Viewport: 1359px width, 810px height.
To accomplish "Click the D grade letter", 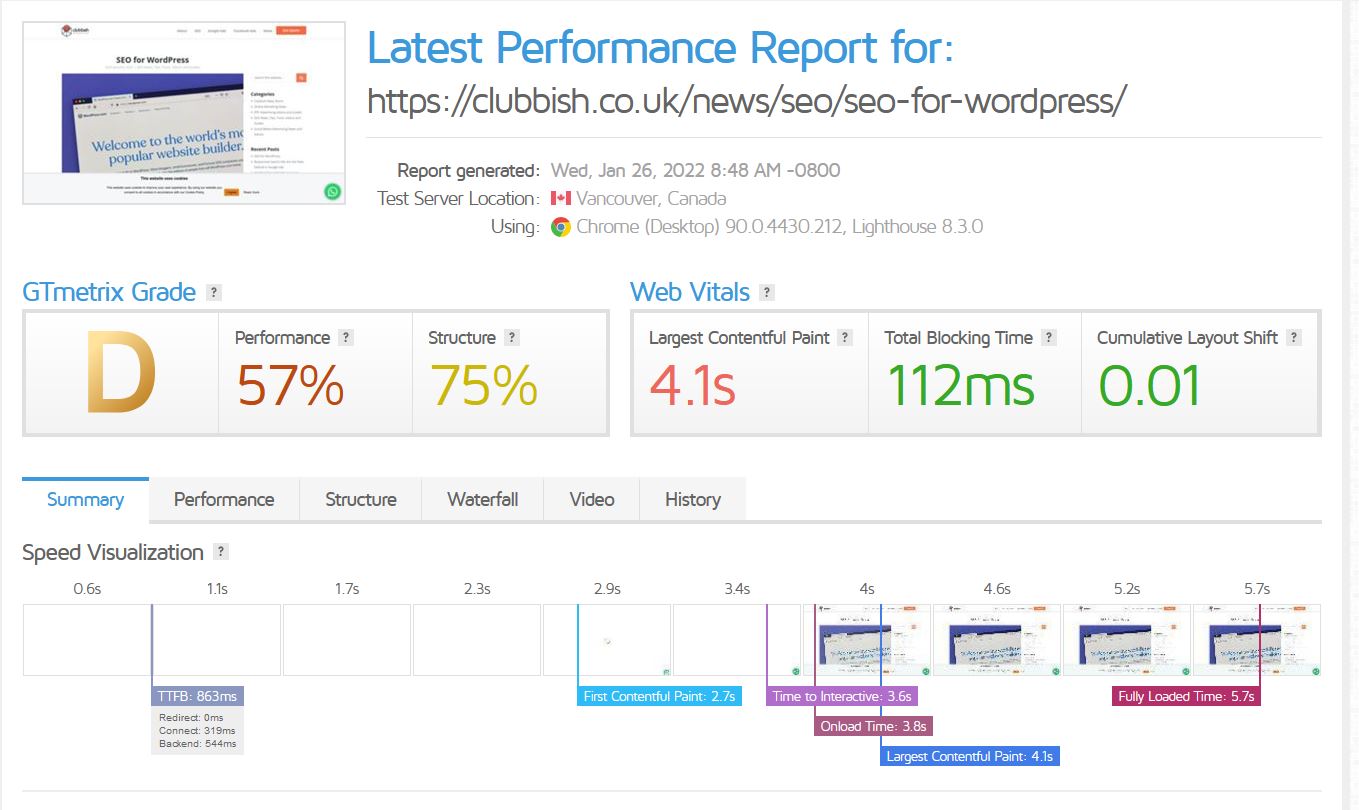I will click(120, 374).
